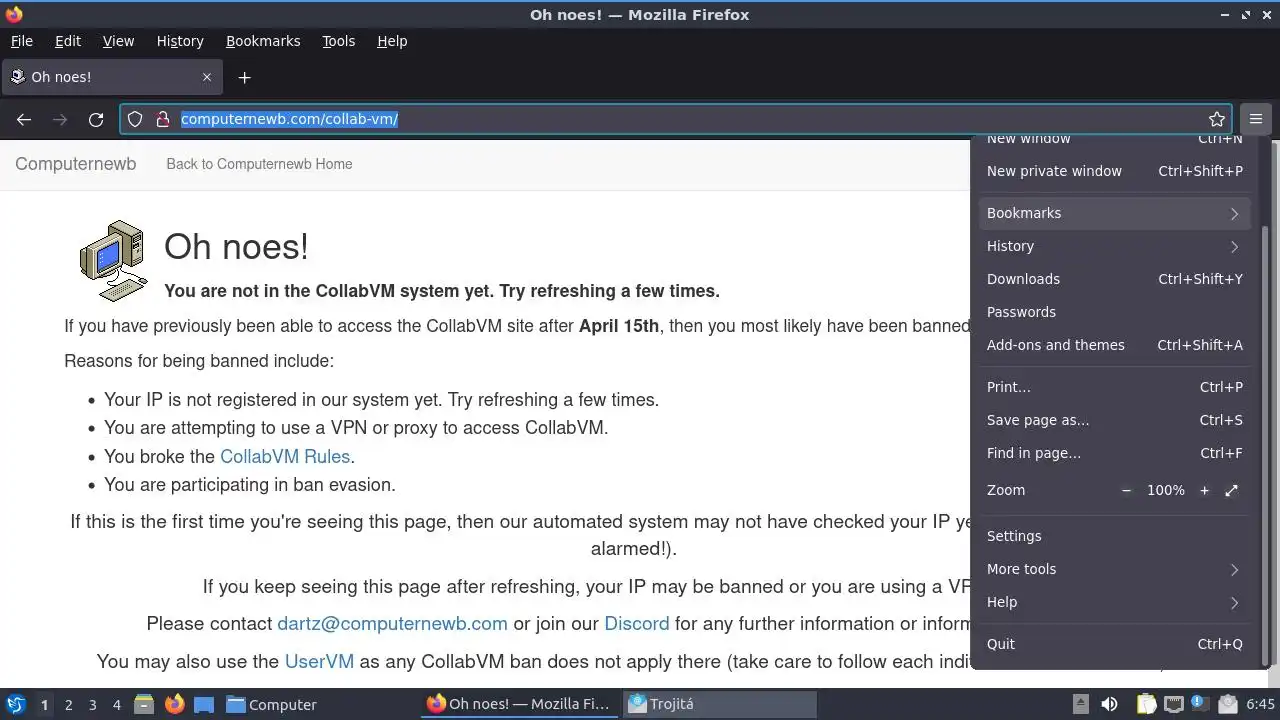Switch to virtual desktop 2

pyautogui.click(x=68, y=704)
